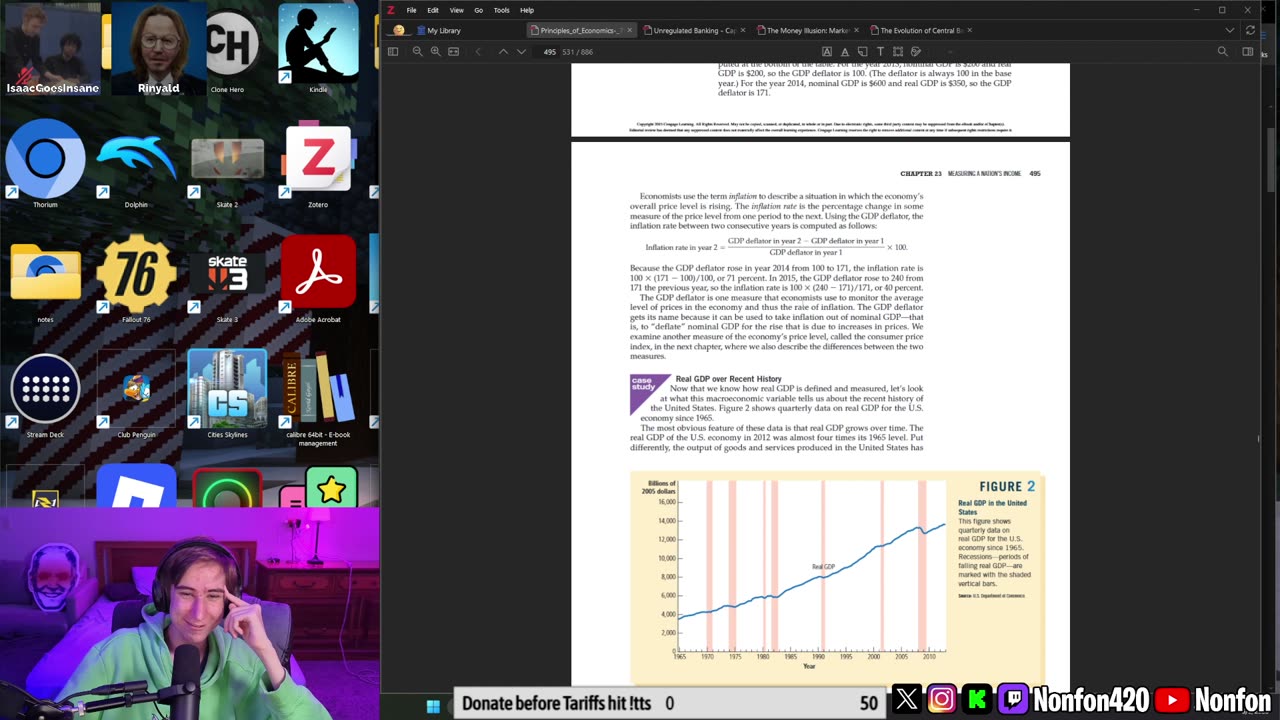Viewport: 1280px width, 720px height.
Task: Launch Dolphin emulator from desktop
Action: coord(136,165)
